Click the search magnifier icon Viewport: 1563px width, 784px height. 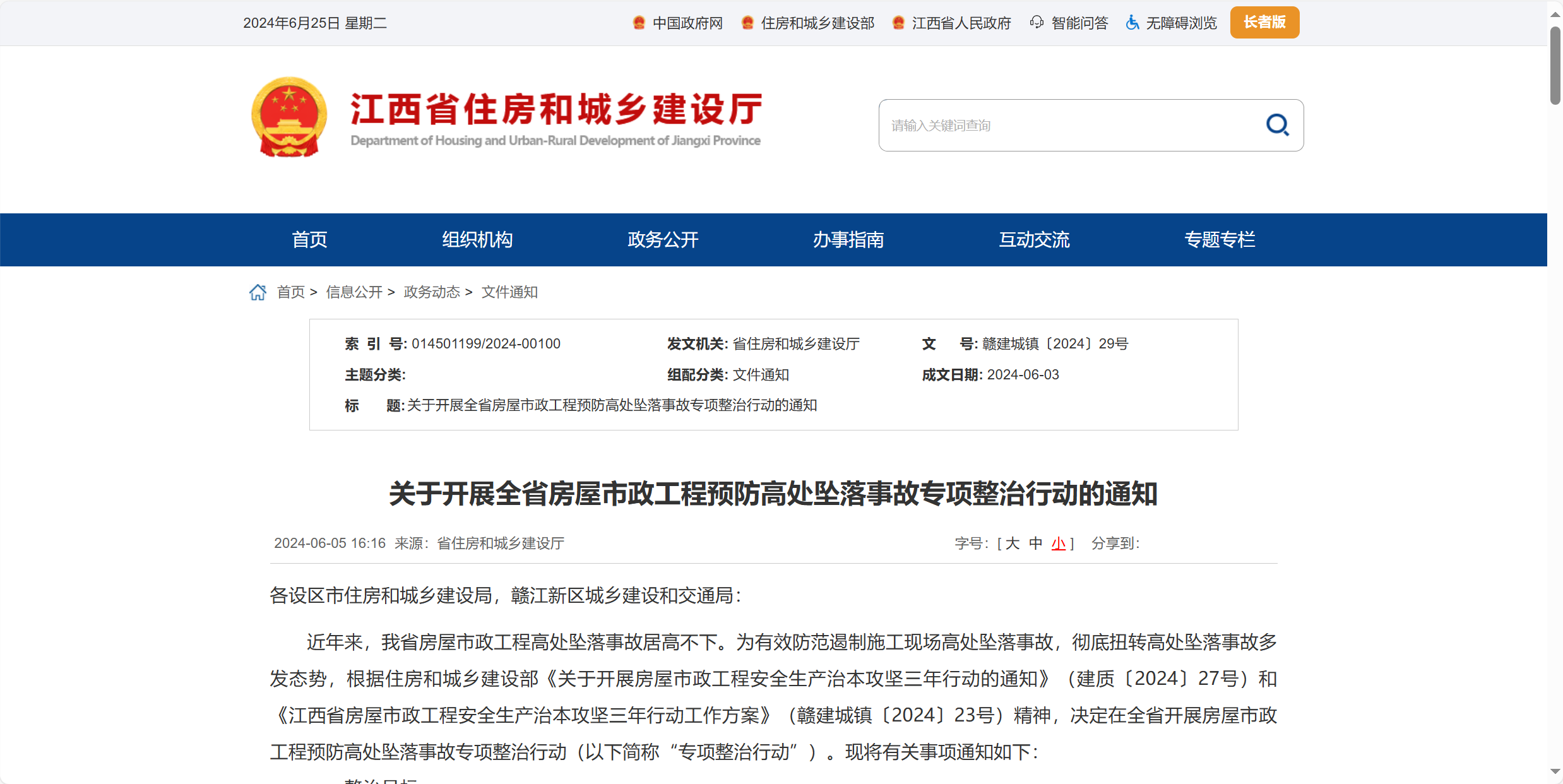coord(1278,125)
